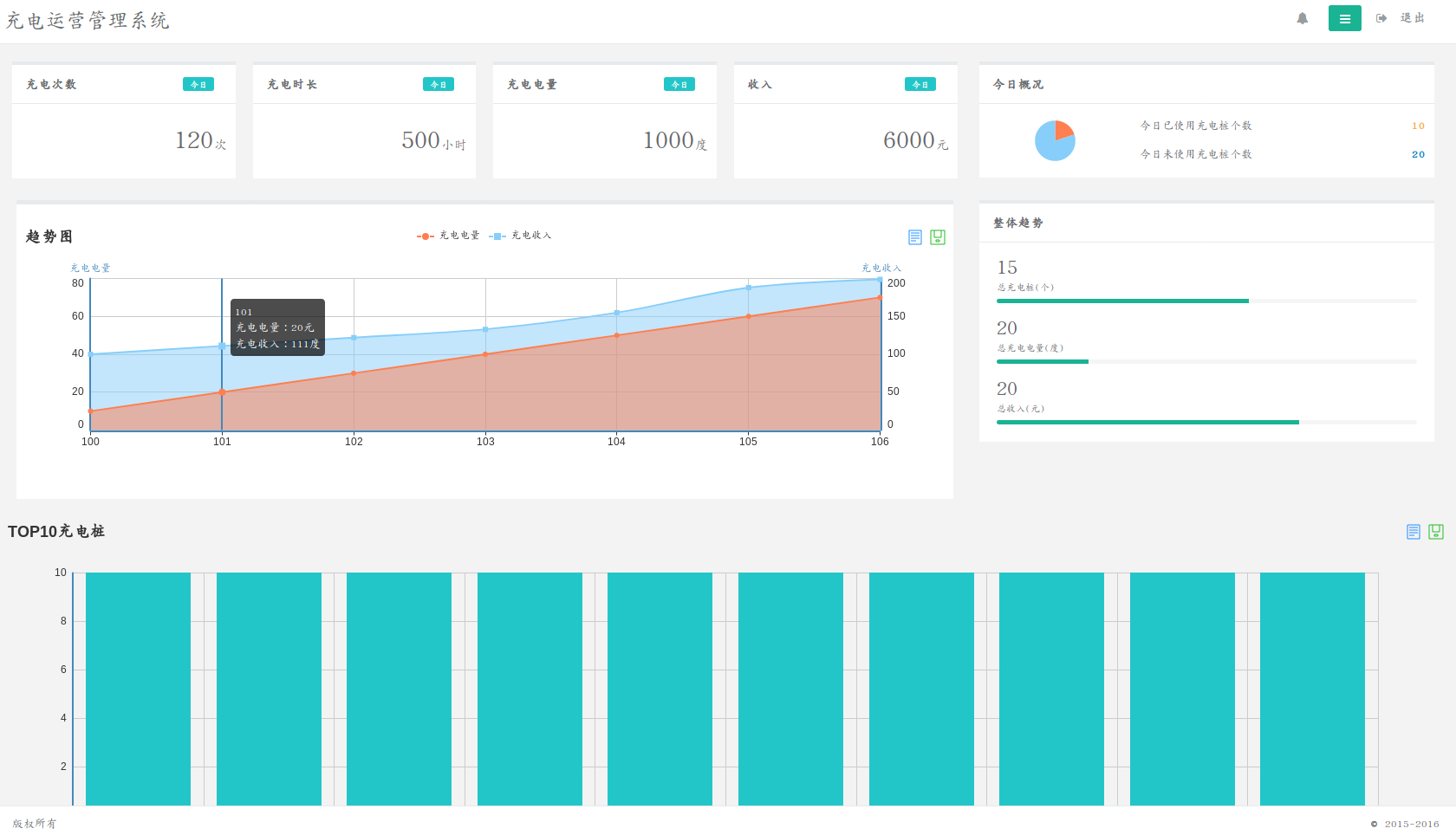
Task: Click the x-axis label 106
Action: pyautogui.click(x=880, y=442)
